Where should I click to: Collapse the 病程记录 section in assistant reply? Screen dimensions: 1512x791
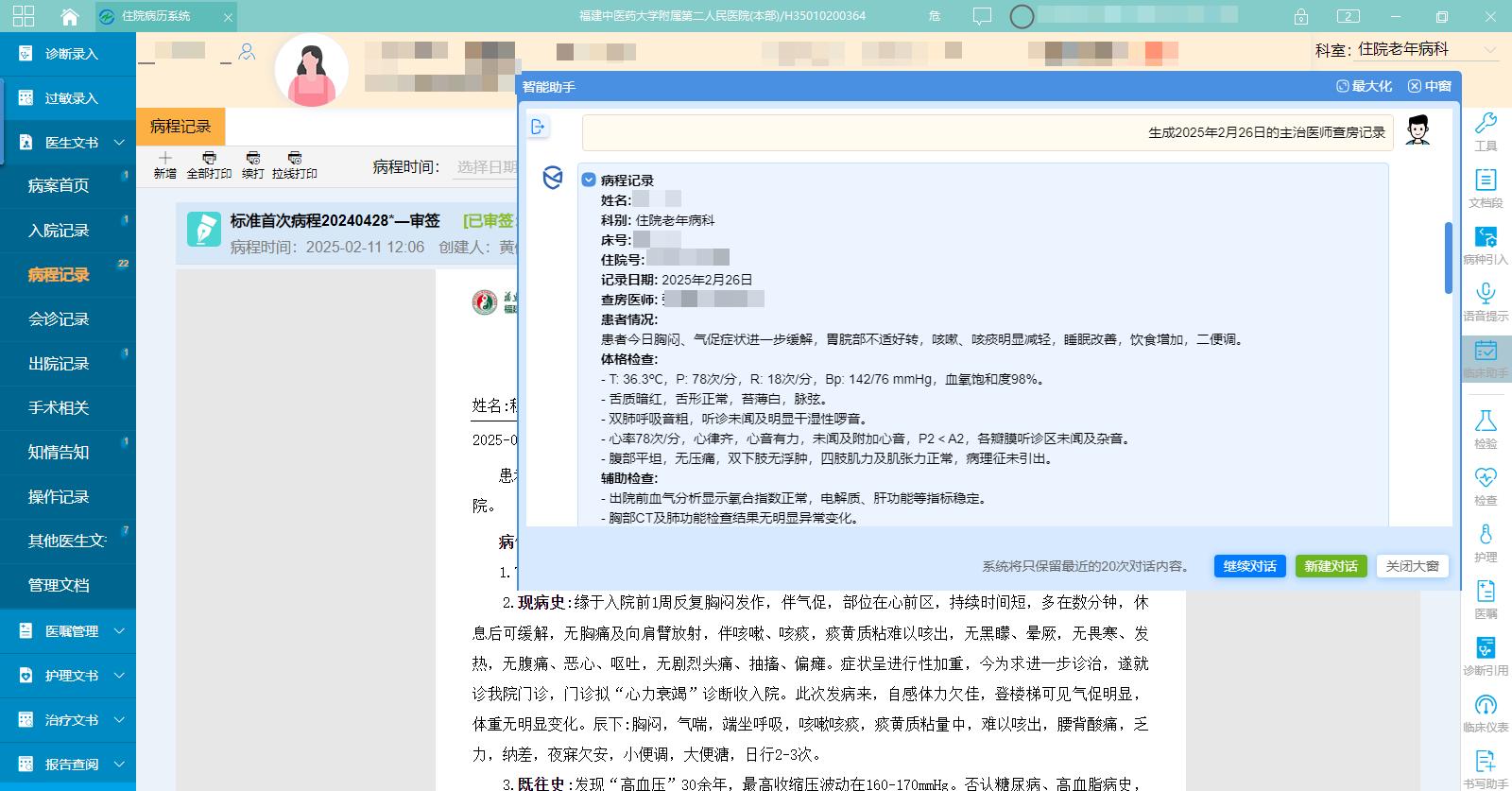(589, 180)
